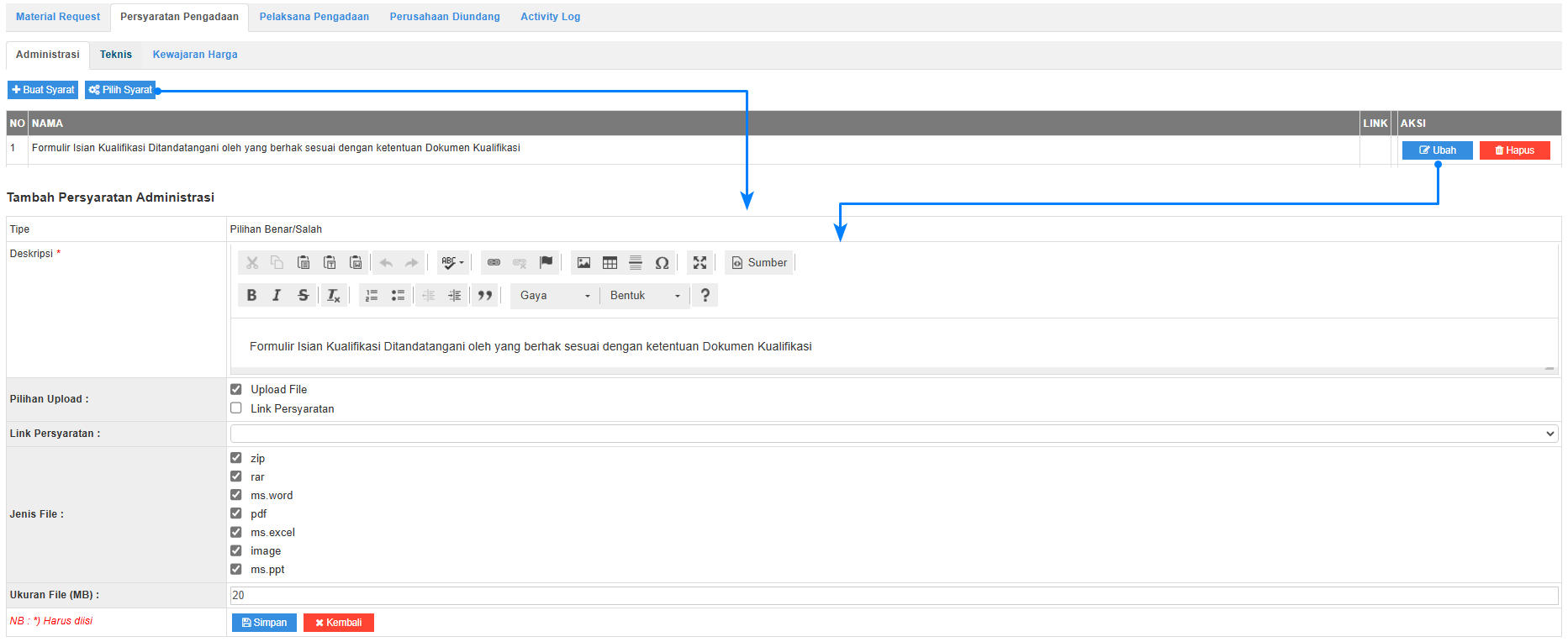Click the Buat Syarat button
This screenshot has width=1568, height=642.
[43, 90]
